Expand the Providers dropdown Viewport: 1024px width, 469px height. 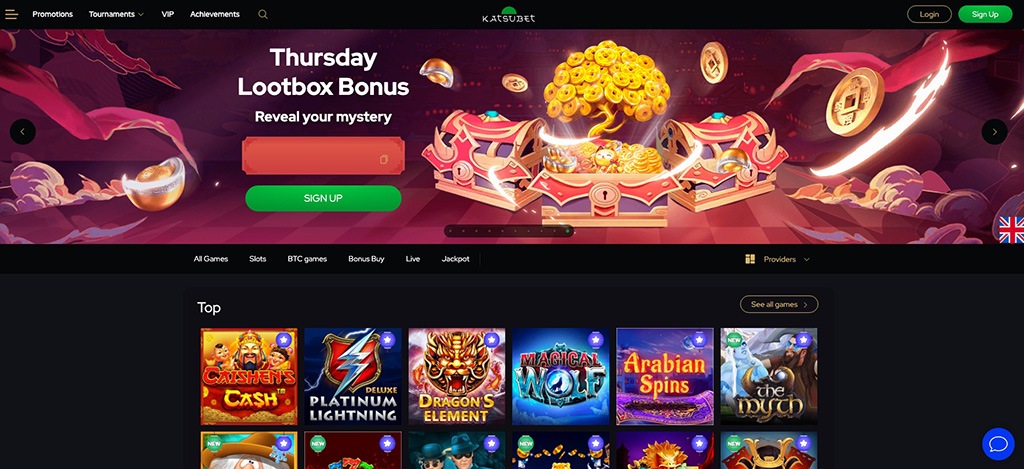pos(777,259)
